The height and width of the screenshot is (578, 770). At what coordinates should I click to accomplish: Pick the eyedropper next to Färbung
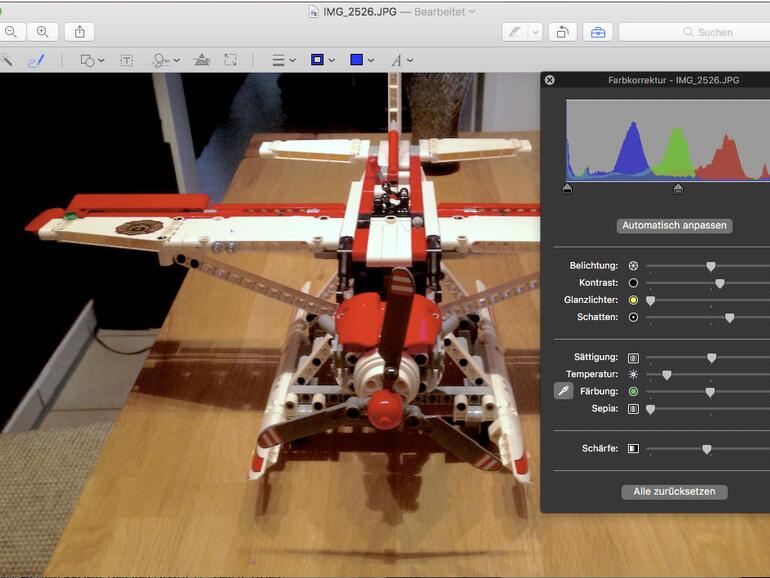(564, 391)
